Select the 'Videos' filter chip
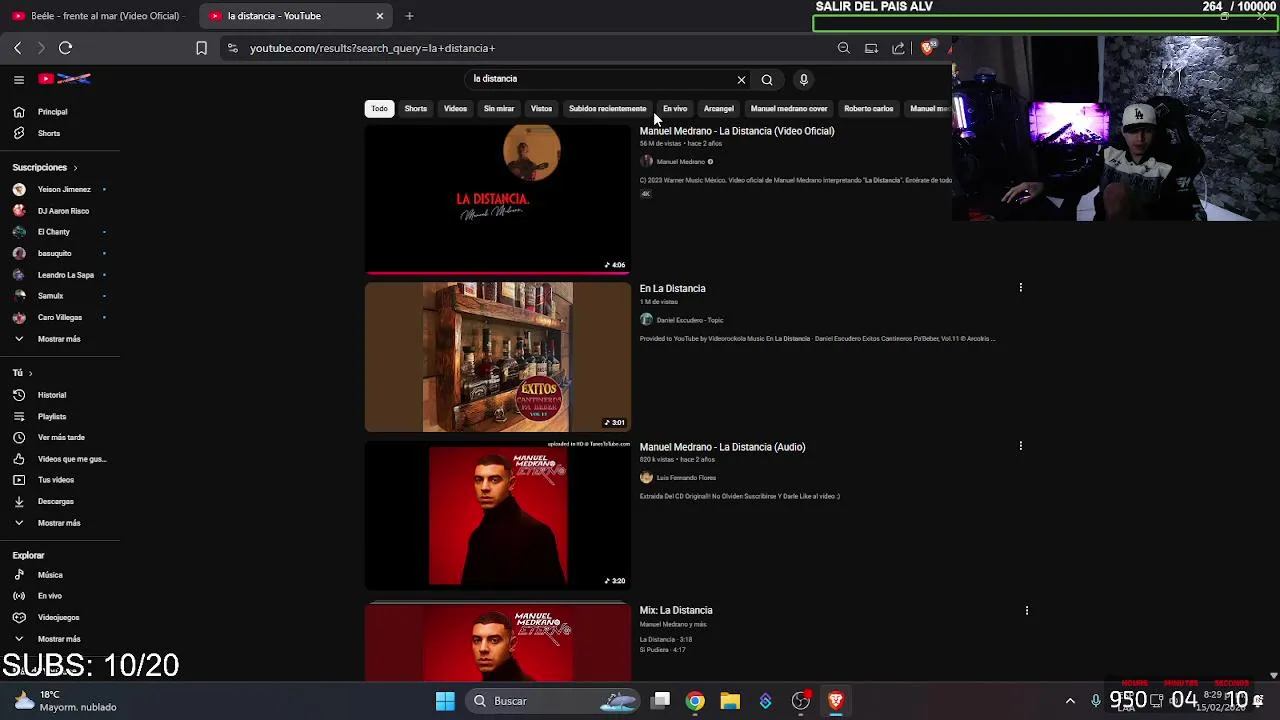Viewport: 1280px width, 720px height. click(x=455, y=108)
